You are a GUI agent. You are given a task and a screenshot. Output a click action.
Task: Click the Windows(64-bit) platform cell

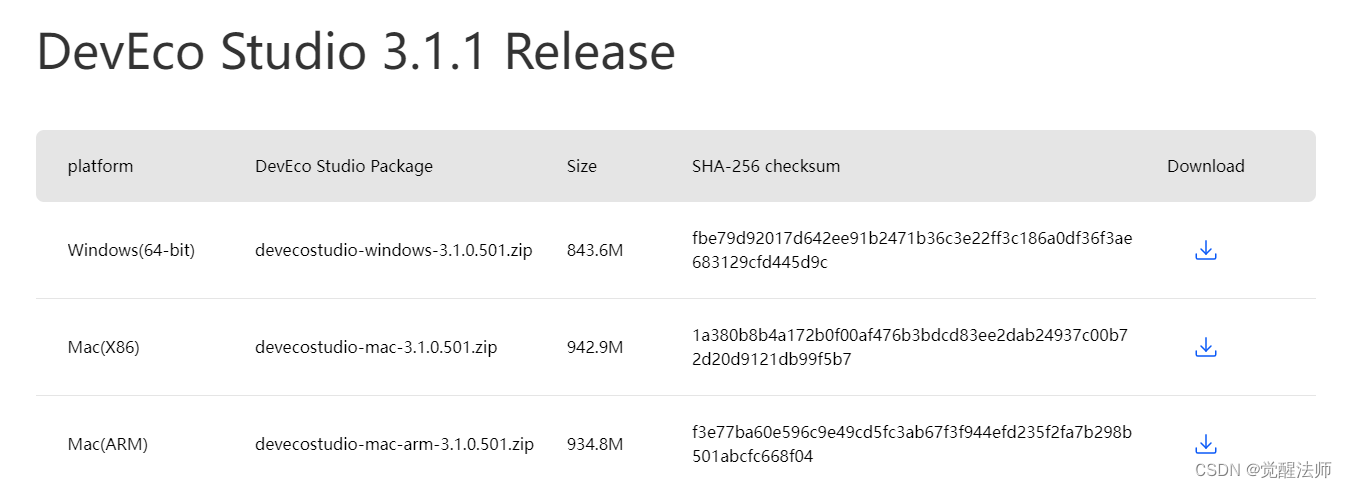pyautogui.click(x=131, y=250)
